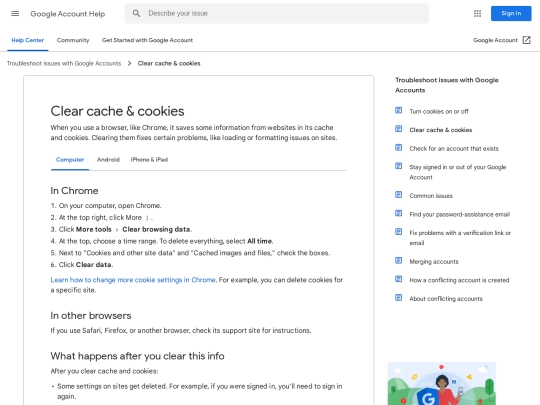Open the Common issues article

click(431, 196)
